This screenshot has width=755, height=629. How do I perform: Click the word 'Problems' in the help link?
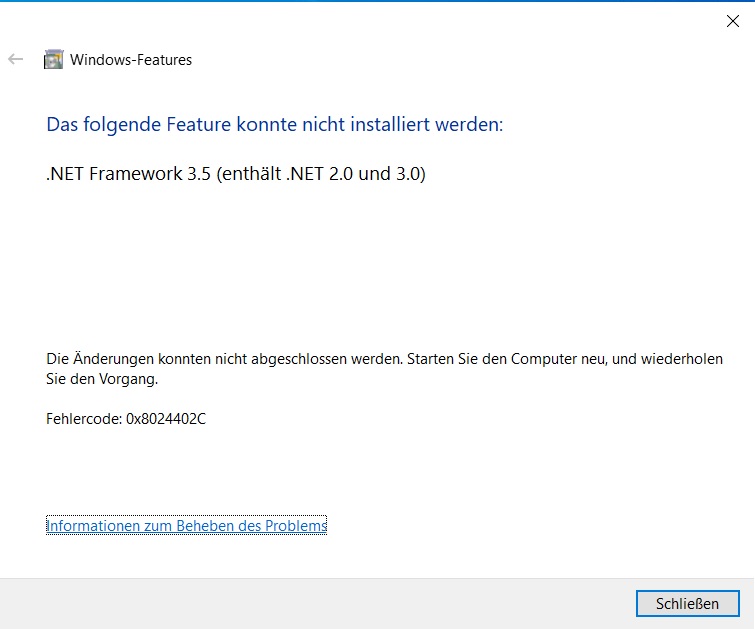tap(295, 525)
